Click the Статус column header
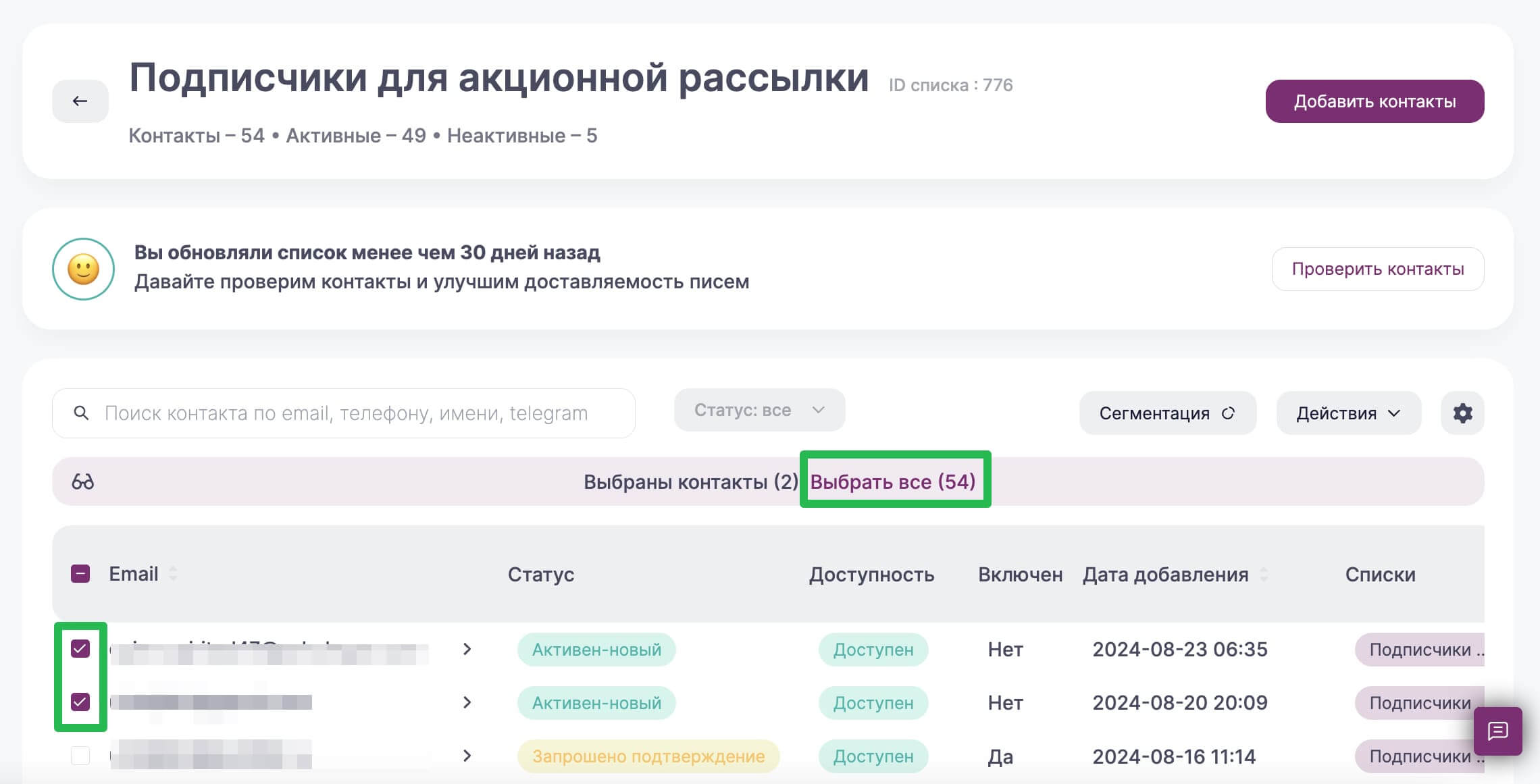This screenshot has width=1540, height=784. [x=541, y=574]
